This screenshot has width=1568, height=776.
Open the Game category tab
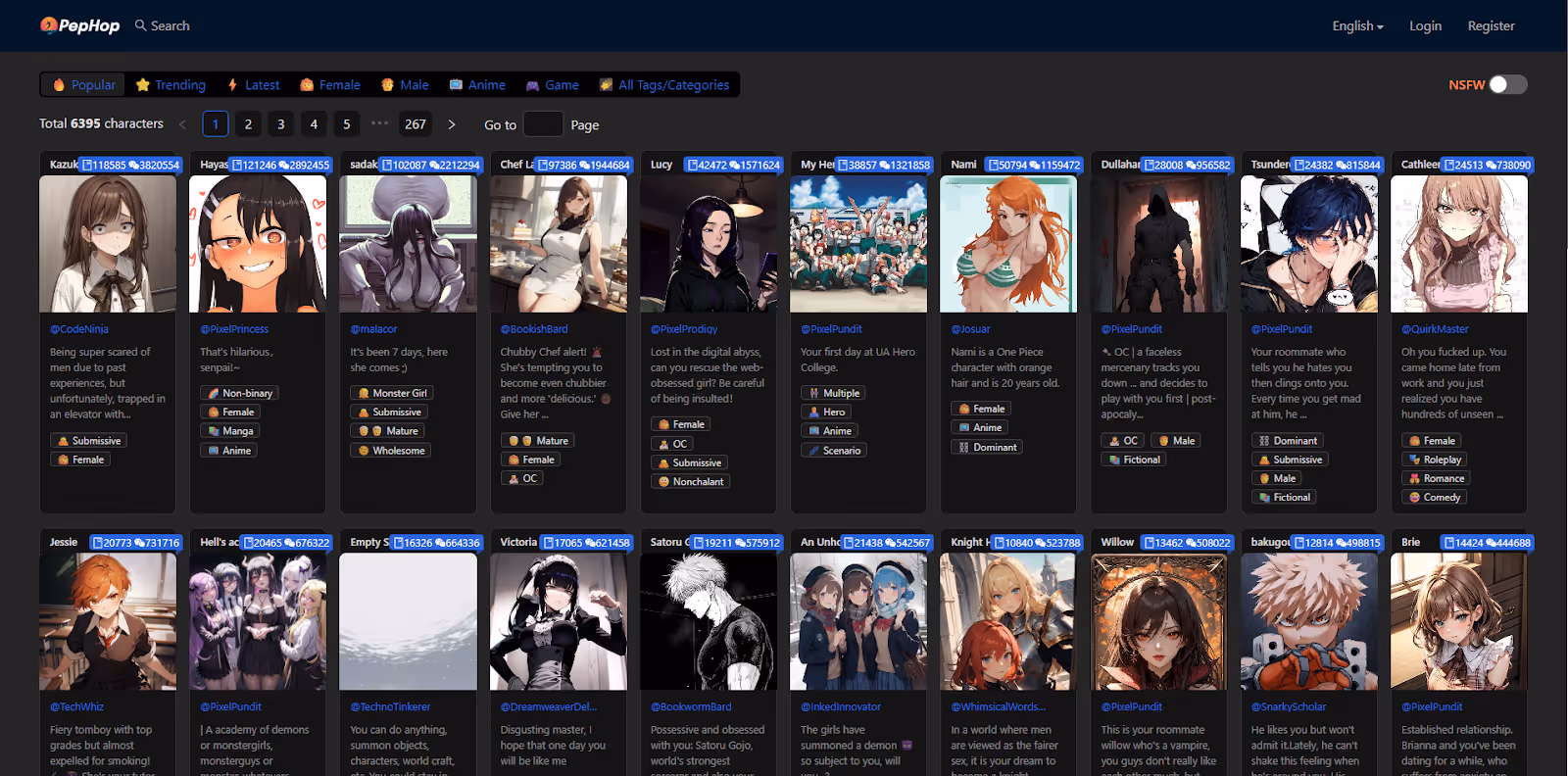(x=553, y=85)
